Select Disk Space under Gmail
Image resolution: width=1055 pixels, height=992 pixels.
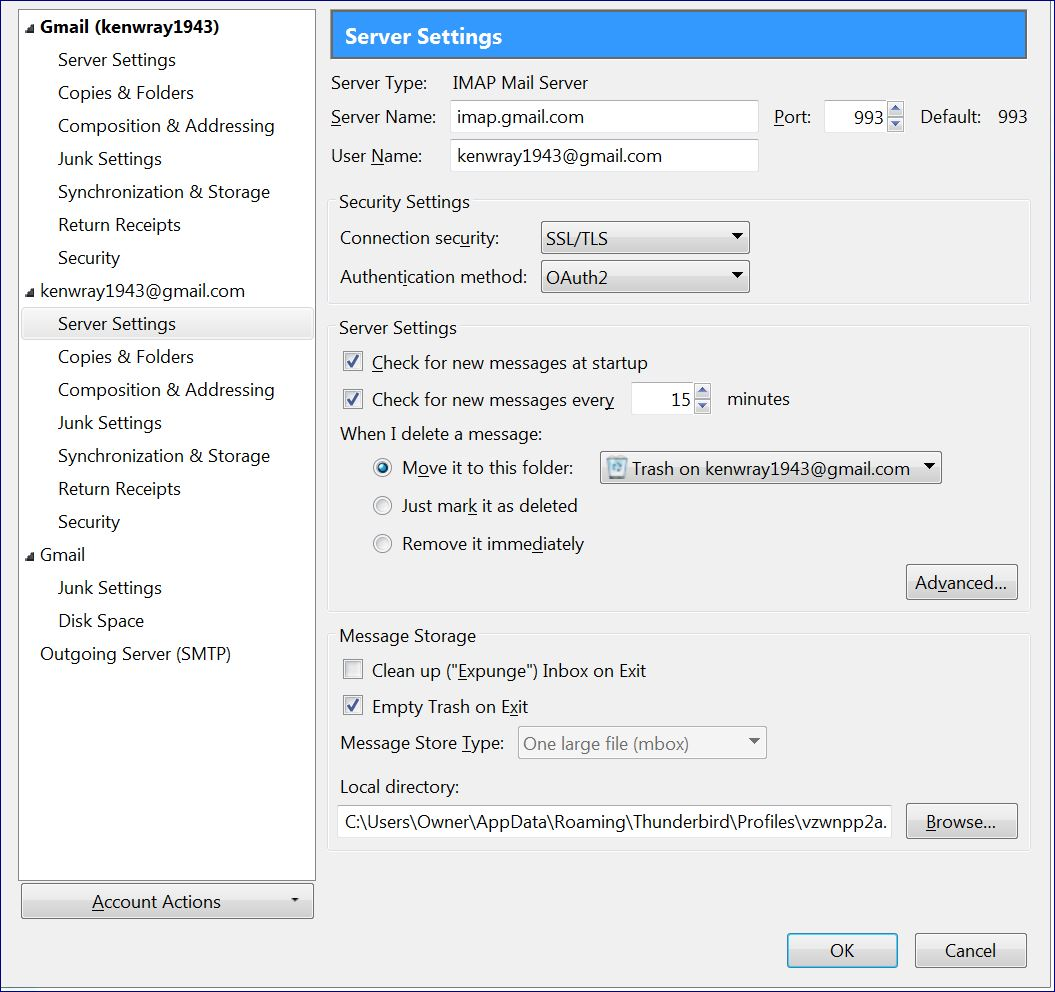(101, 621)
